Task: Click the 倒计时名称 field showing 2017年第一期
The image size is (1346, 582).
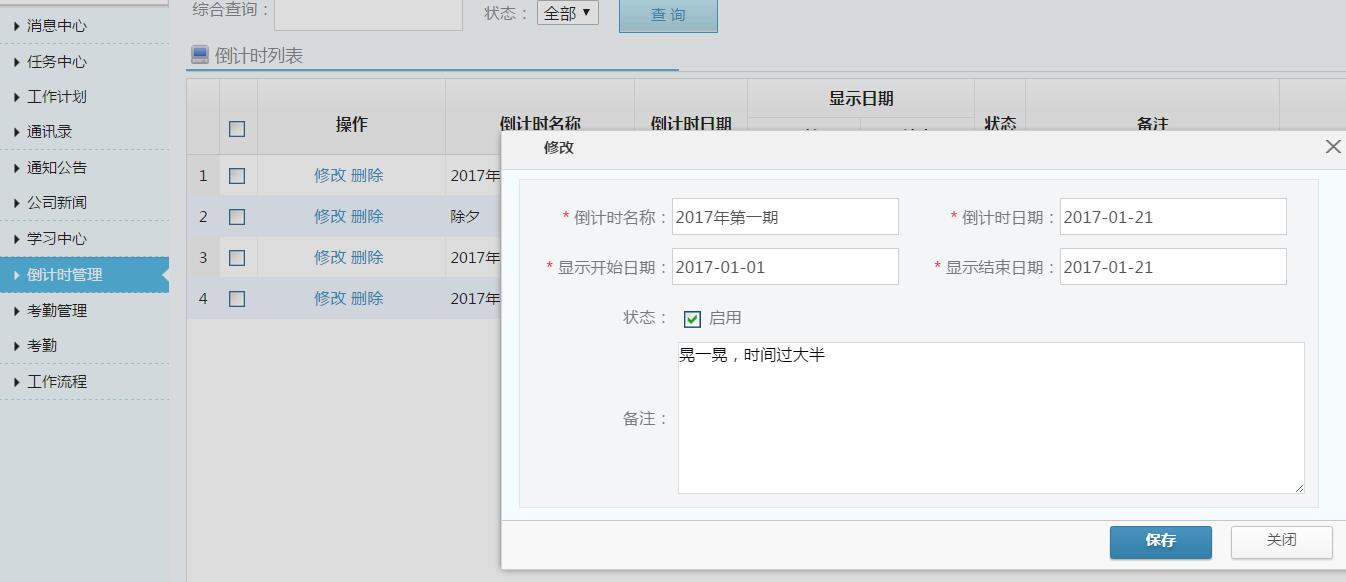Action: 785,216
